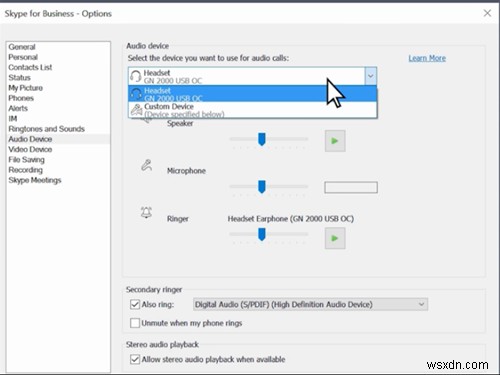Image resolution: width=500 pixels, height=375 pixels.
Task: Open Contacts List settings
Action: coord(30,67)
